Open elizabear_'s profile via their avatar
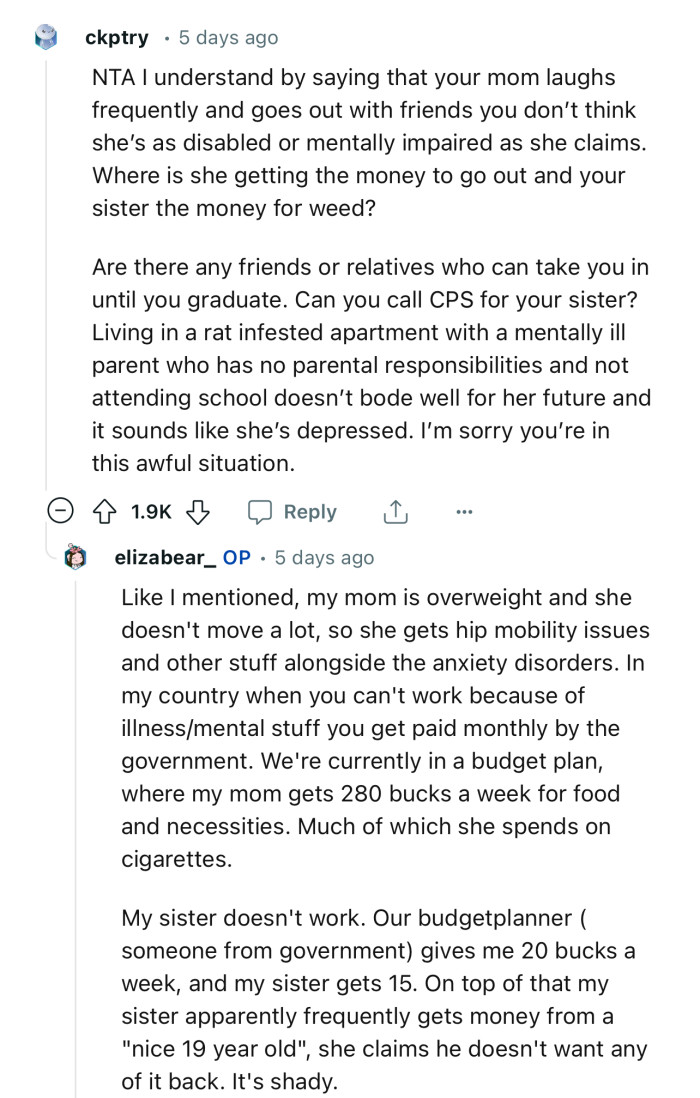The image size is (700, 1098). [x=74, y=558]
